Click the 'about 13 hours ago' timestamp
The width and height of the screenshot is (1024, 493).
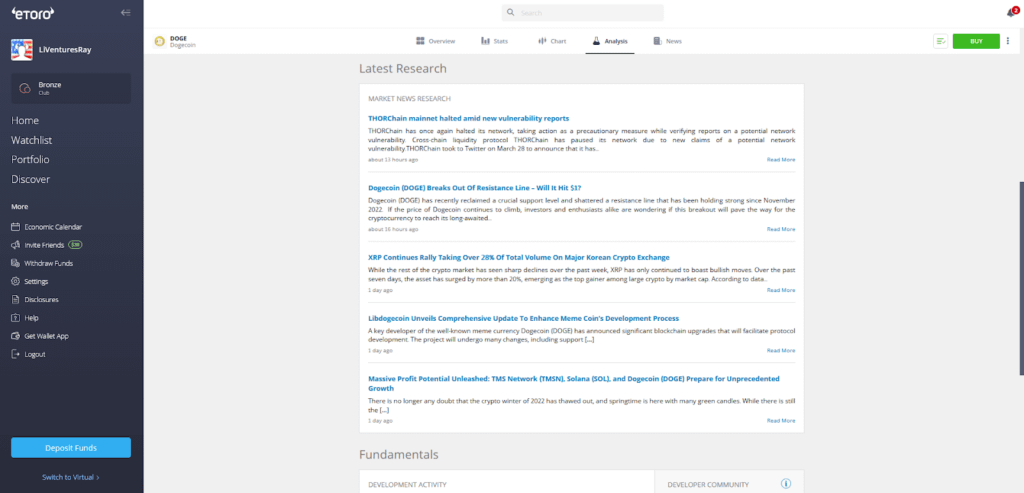(393, 159)
